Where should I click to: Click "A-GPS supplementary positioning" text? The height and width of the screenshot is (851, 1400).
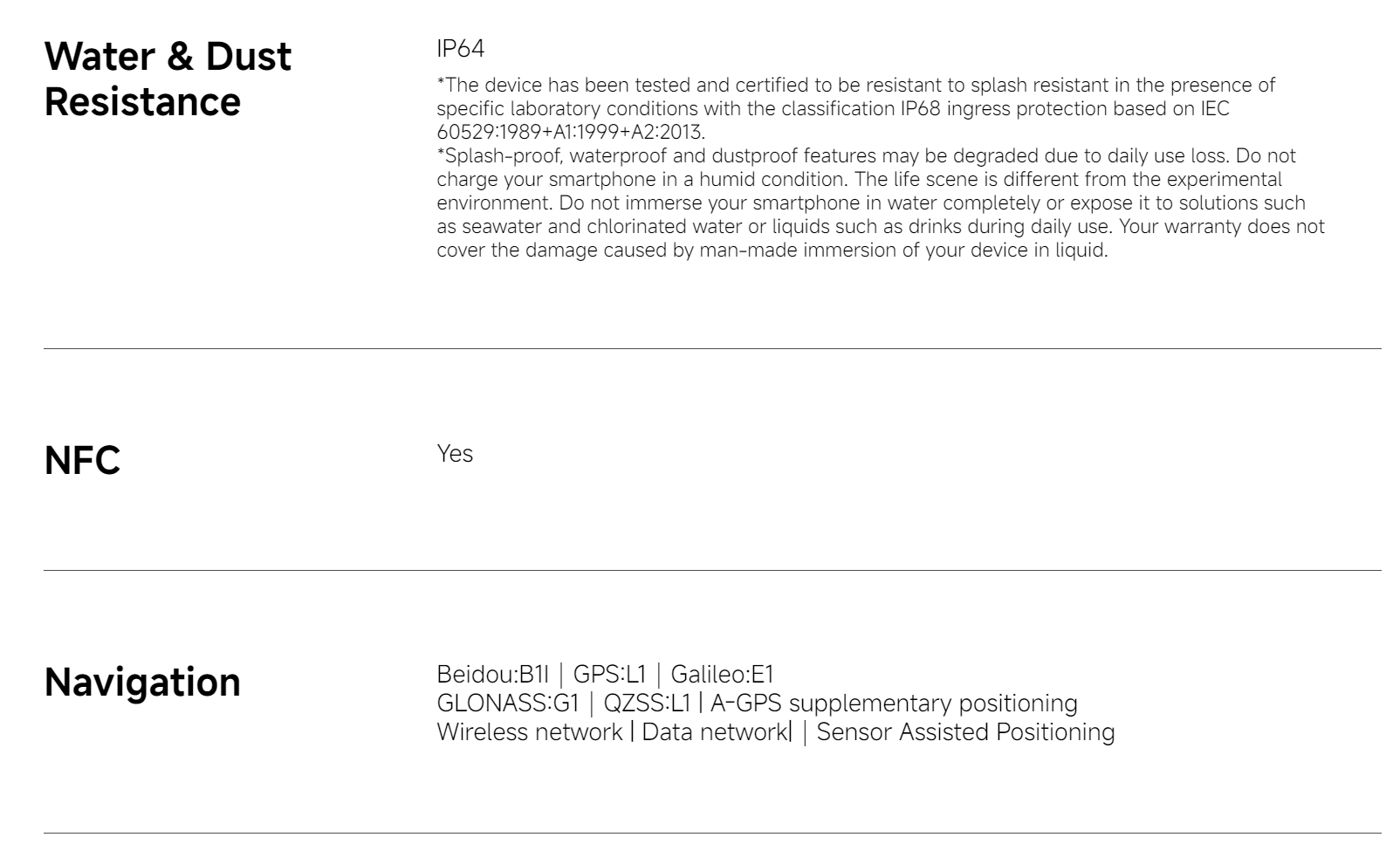coord(894,703)
